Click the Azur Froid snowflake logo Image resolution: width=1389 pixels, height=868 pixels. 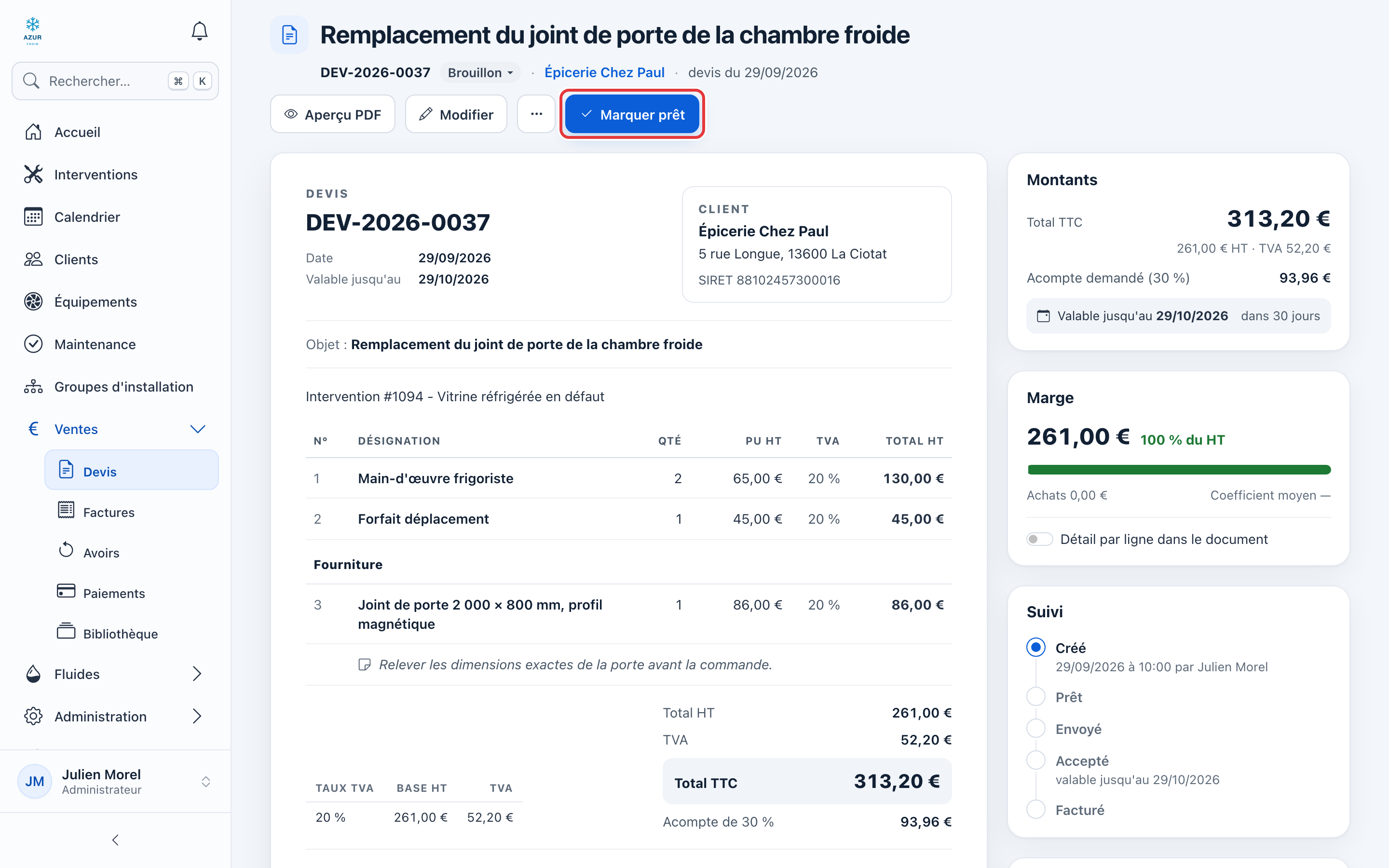(33, 31)
